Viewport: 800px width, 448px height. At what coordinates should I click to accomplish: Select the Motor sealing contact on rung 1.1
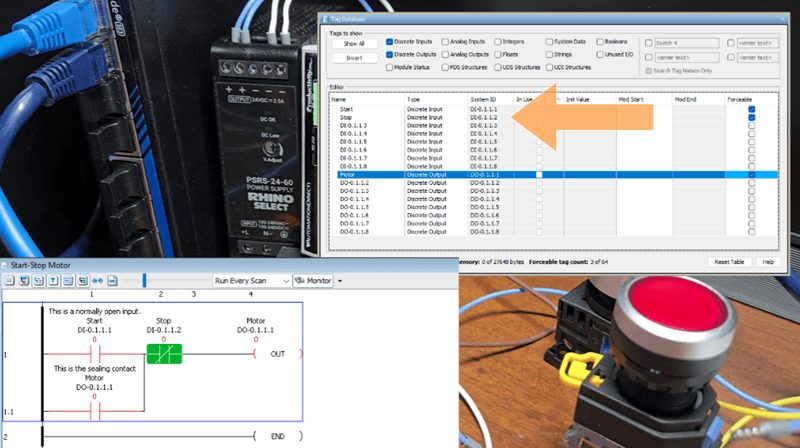click(x=95, y=411)
